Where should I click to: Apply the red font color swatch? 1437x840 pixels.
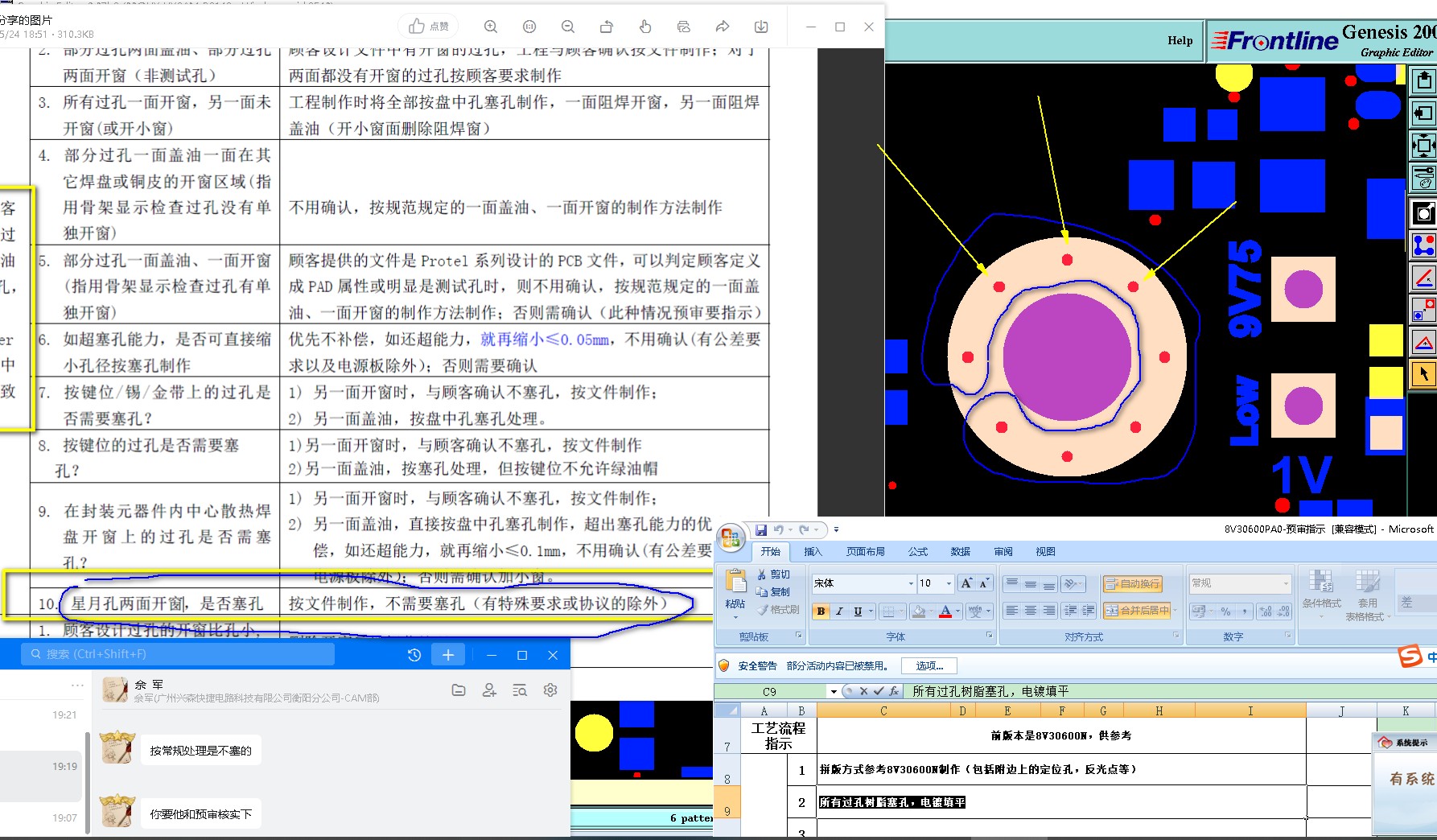[x=945, y=611]
